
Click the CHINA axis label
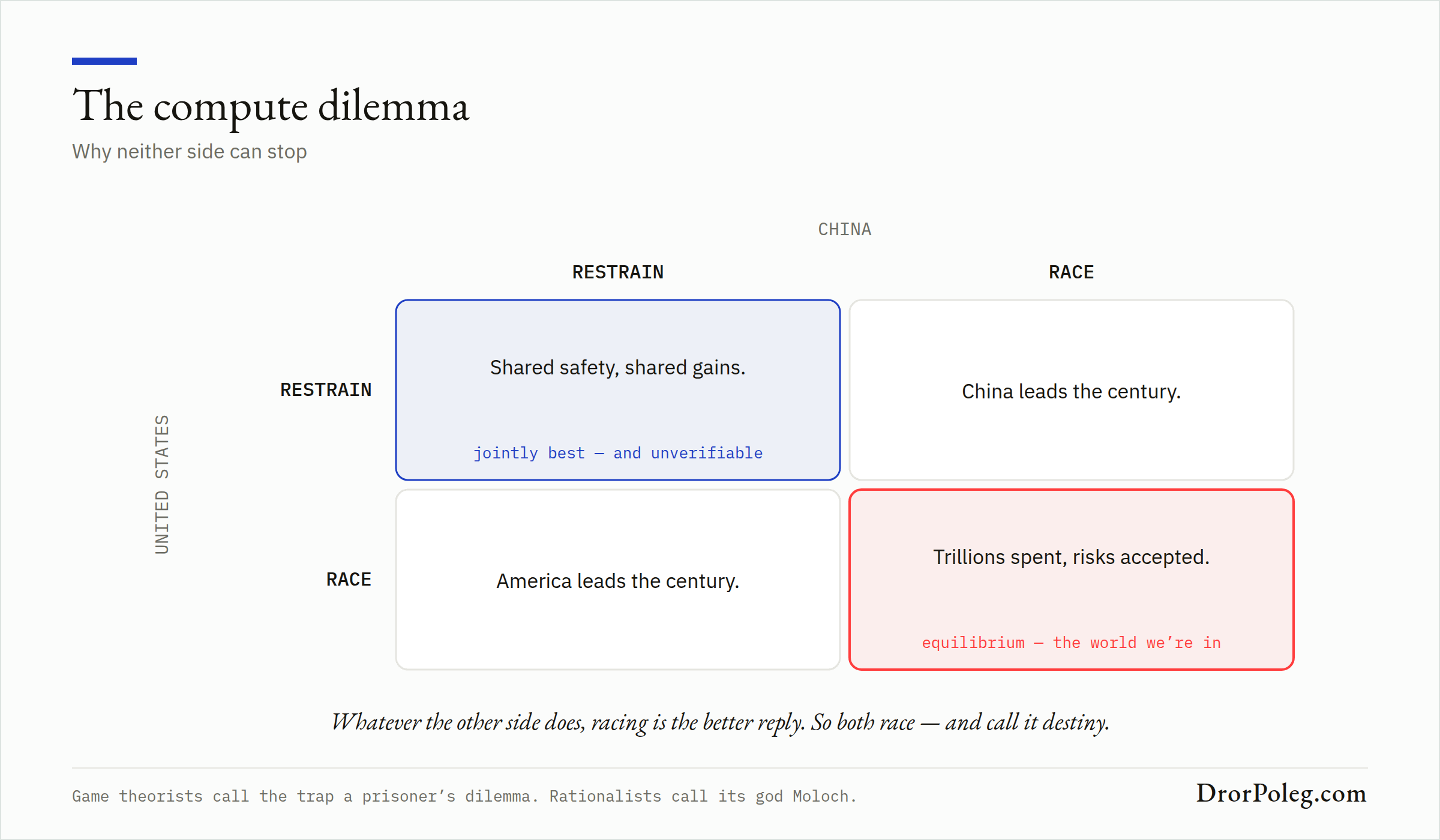845,229
